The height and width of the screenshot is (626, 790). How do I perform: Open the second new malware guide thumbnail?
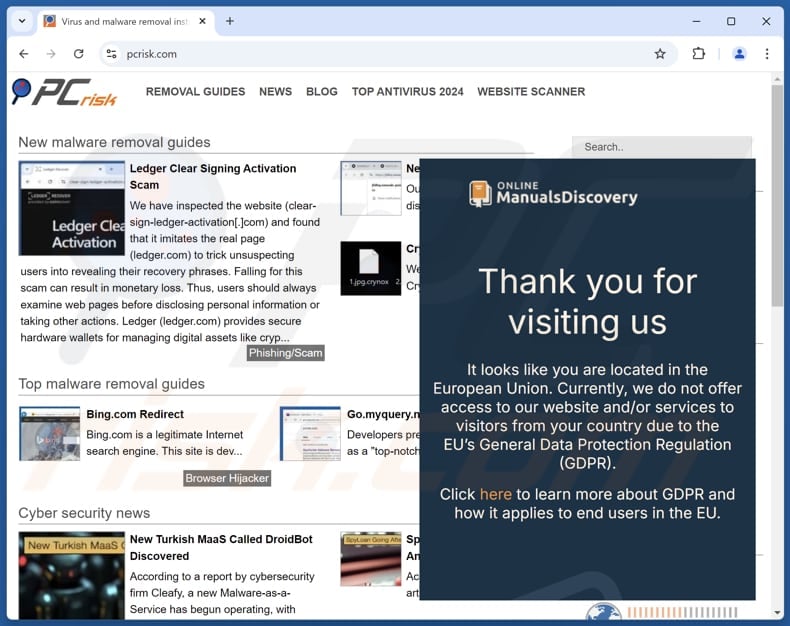click(x=371, y=188)
